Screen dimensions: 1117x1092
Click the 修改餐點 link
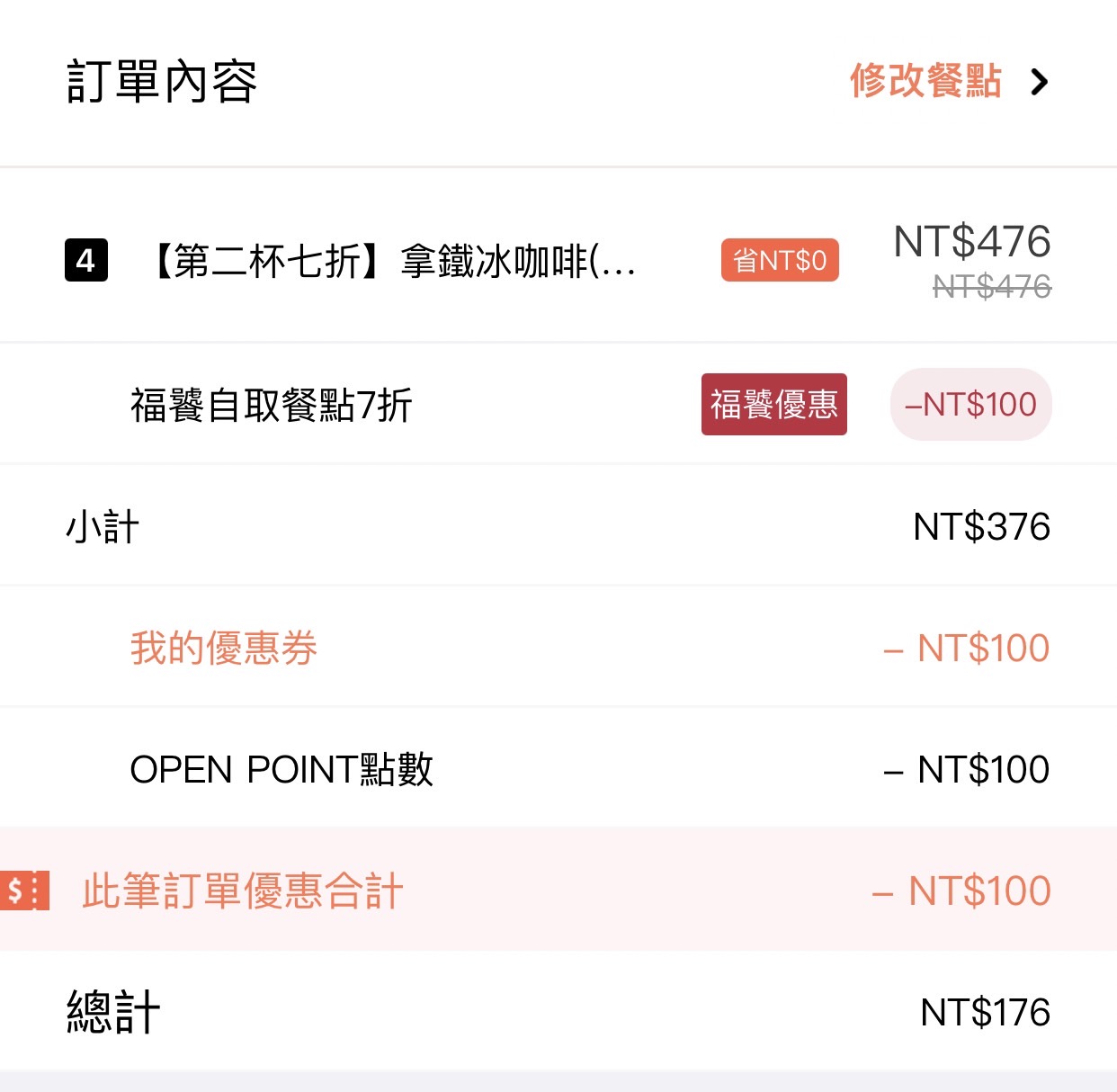(925, 81)
